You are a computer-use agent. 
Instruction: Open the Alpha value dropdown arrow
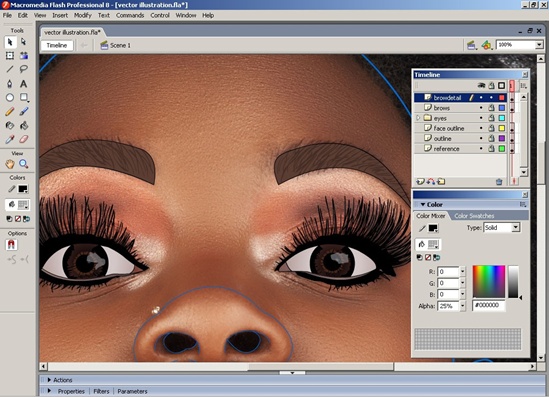463,306
